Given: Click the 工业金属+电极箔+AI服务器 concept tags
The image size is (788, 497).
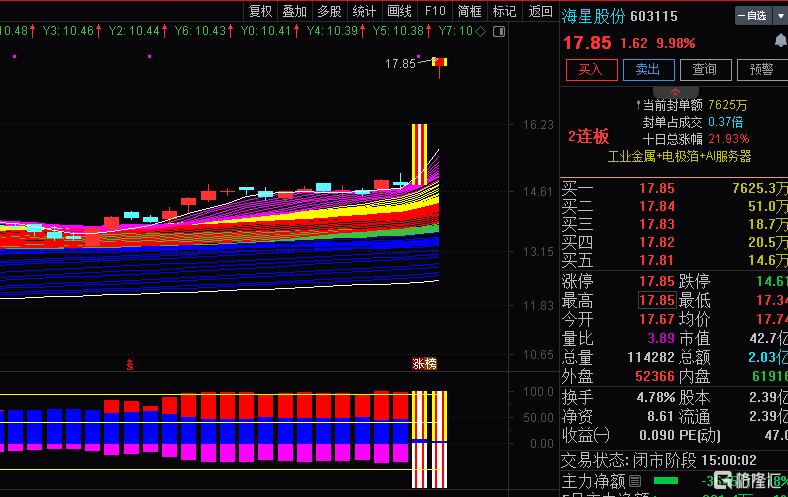Looking at the screenshot, I should pos(679,157).
